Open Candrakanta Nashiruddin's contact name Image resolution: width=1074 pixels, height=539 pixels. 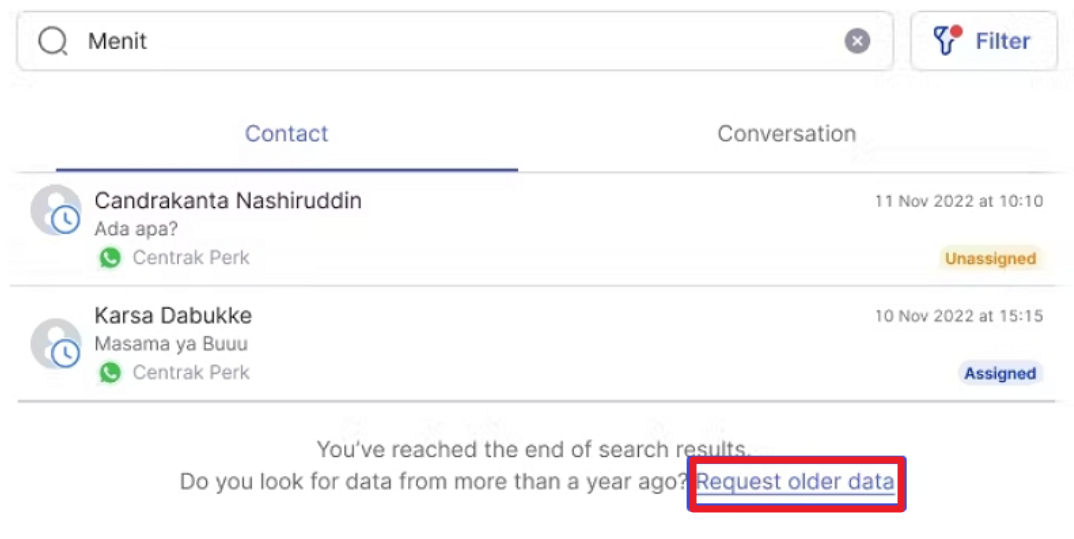pos(228,200)
